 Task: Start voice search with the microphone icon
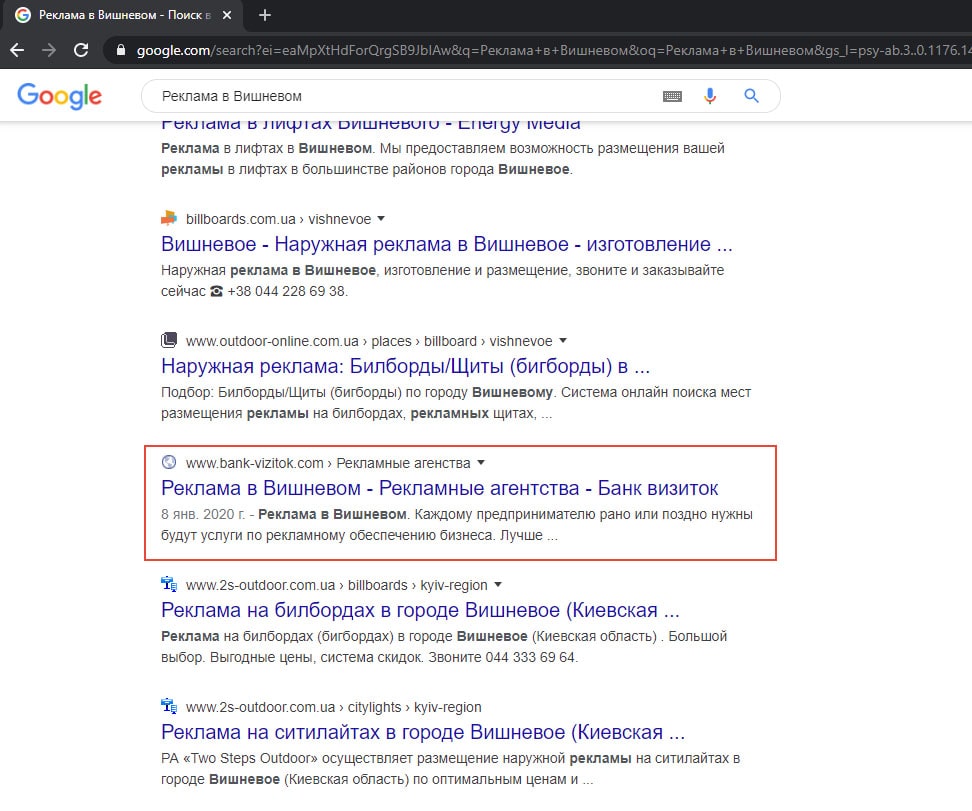tap(710, 96)
